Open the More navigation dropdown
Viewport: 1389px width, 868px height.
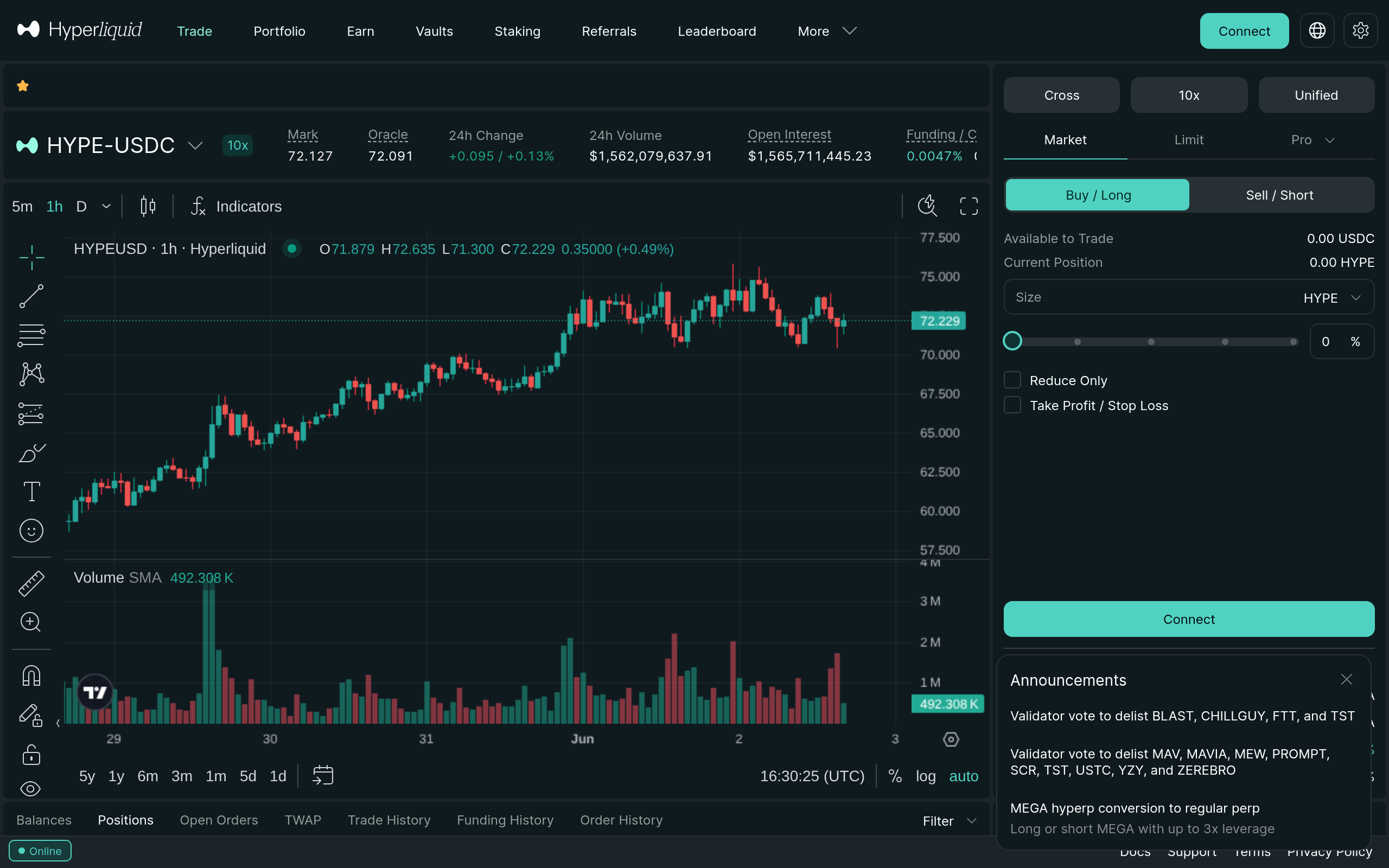pyautogui.click(x=826, y=31)
